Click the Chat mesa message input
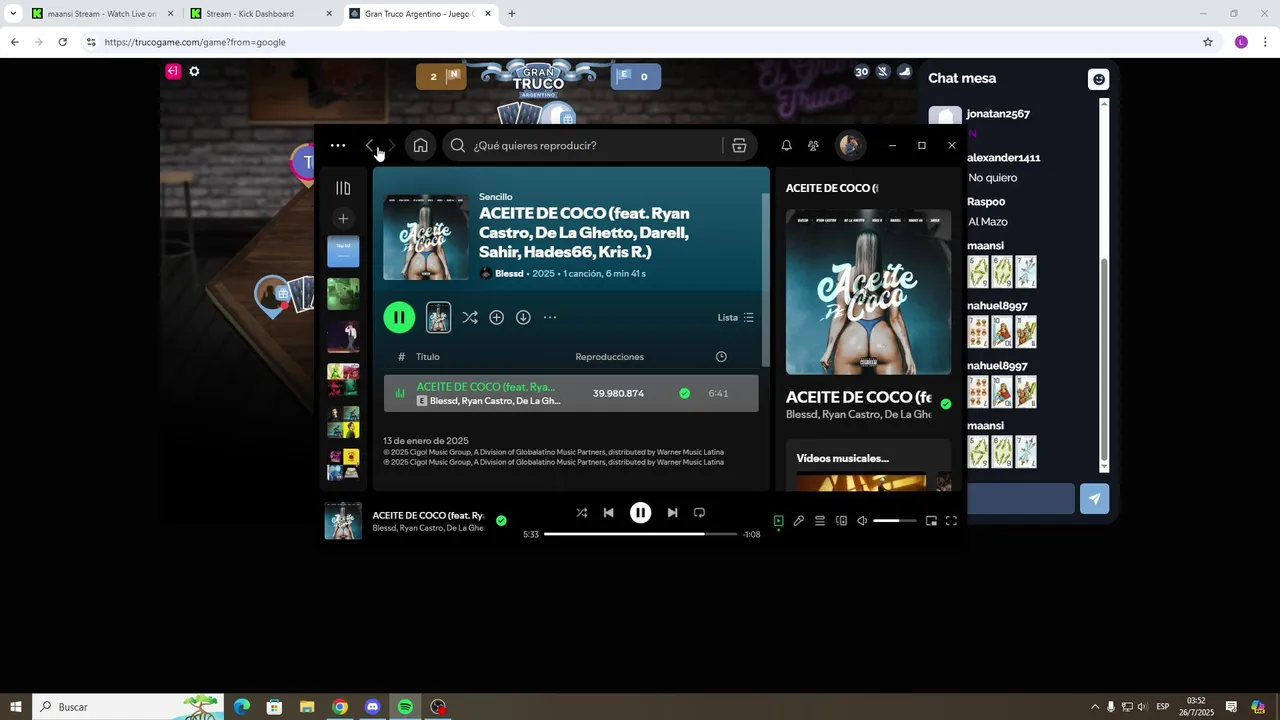Viewport: 1280px width, 720px height. 1020,499
